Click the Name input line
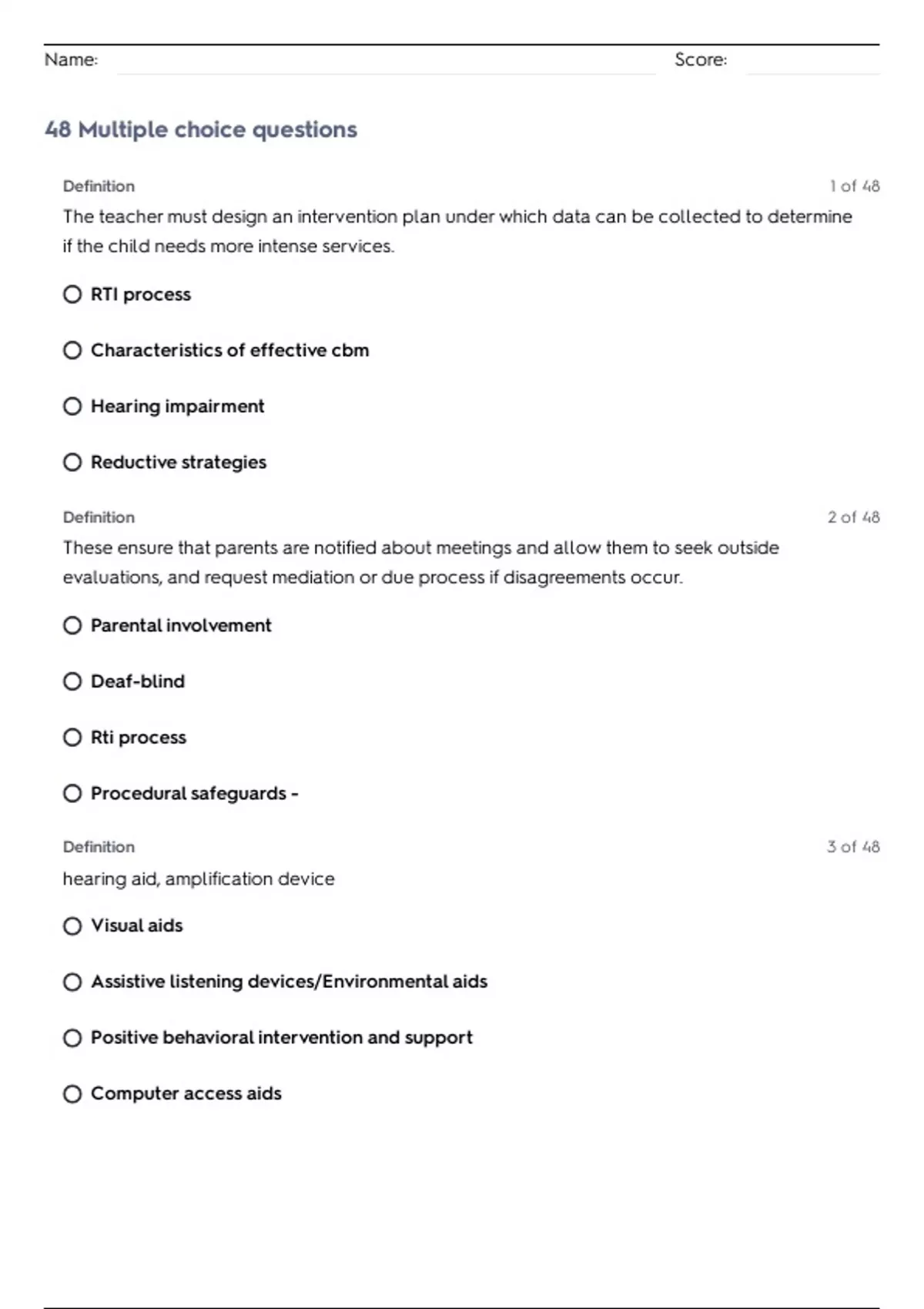Image resolution: width=924 pixels, height=1309 pixels. (386, 62)
